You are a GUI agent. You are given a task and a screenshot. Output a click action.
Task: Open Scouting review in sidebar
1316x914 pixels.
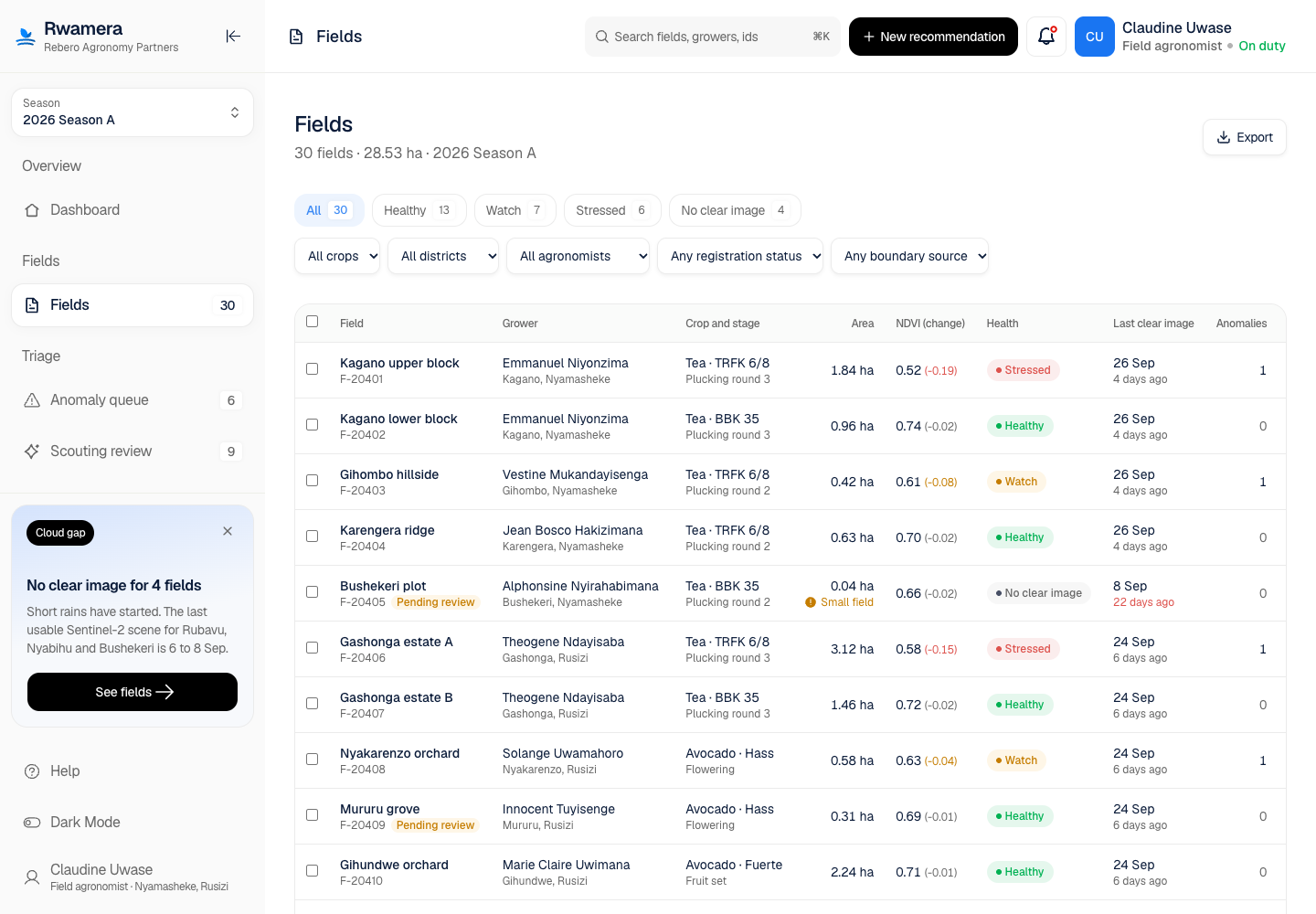pos(133,452)
